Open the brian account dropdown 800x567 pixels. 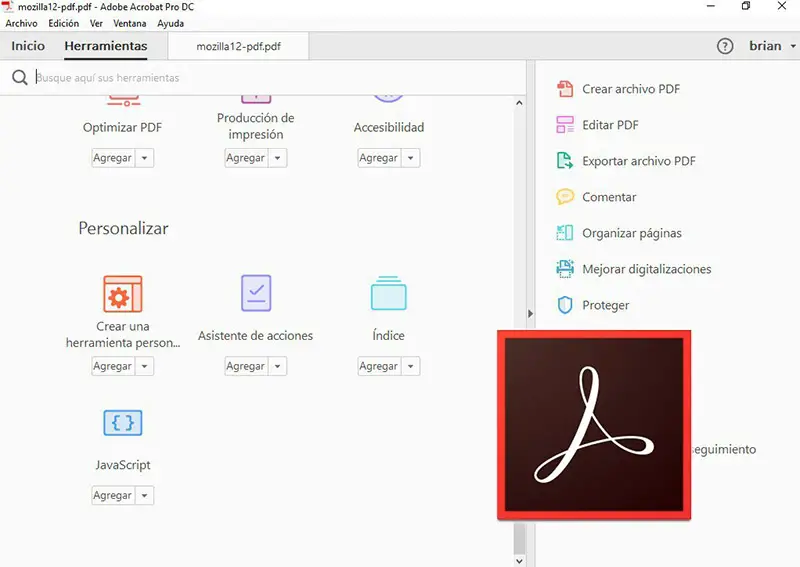click(x=772, y=46)
